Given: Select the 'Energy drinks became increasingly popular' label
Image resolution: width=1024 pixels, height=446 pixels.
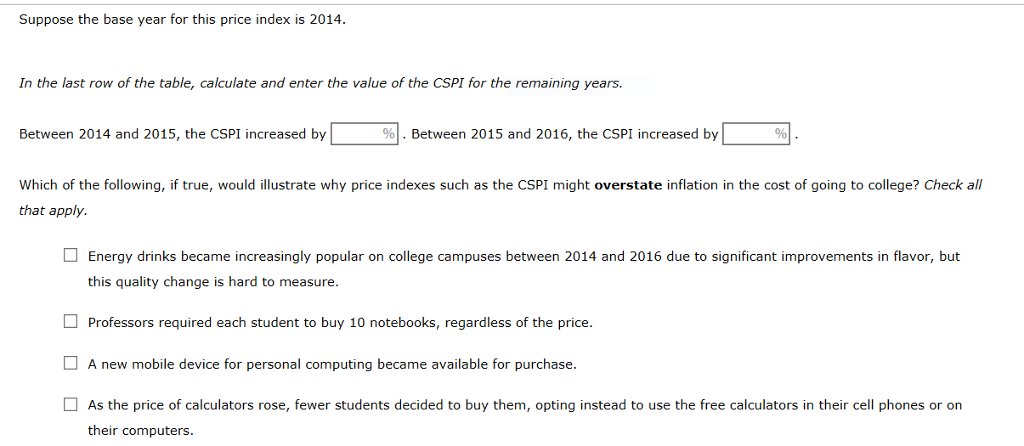Looking at the screenshot, I should [x=524, y=269].
